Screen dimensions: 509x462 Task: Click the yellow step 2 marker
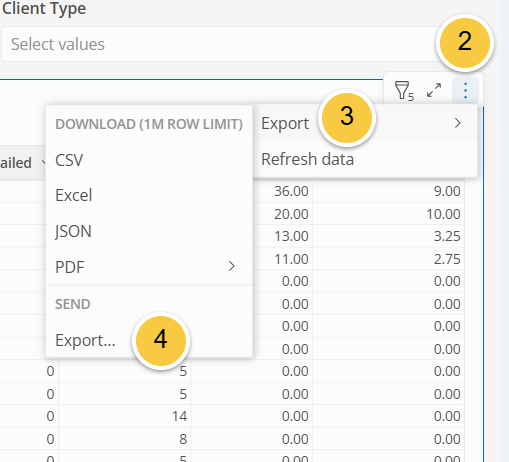point(465,43)
